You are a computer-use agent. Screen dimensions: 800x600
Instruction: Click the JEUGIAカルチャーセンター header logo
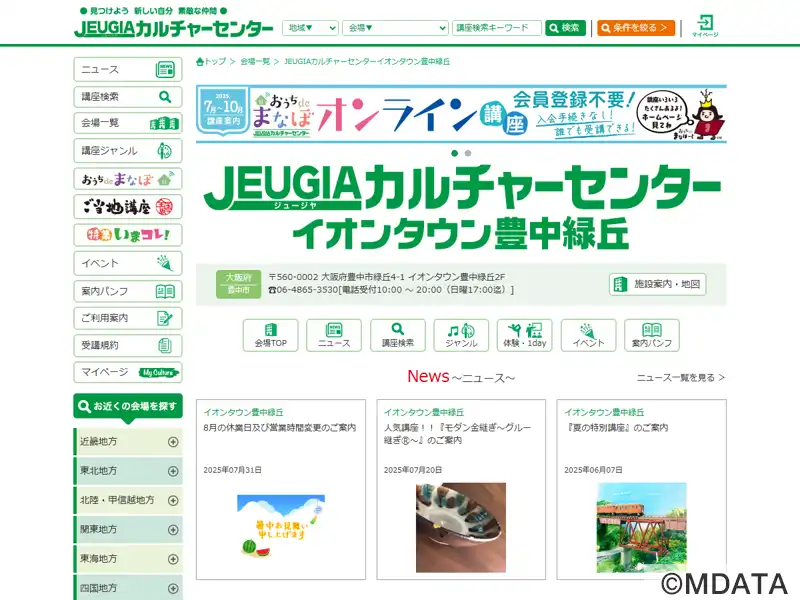173,28
